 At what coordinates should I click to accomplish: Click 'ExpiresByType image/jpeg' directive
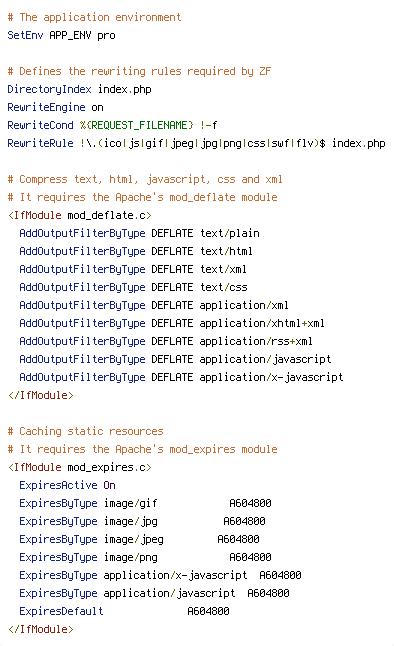click(91, 539)
